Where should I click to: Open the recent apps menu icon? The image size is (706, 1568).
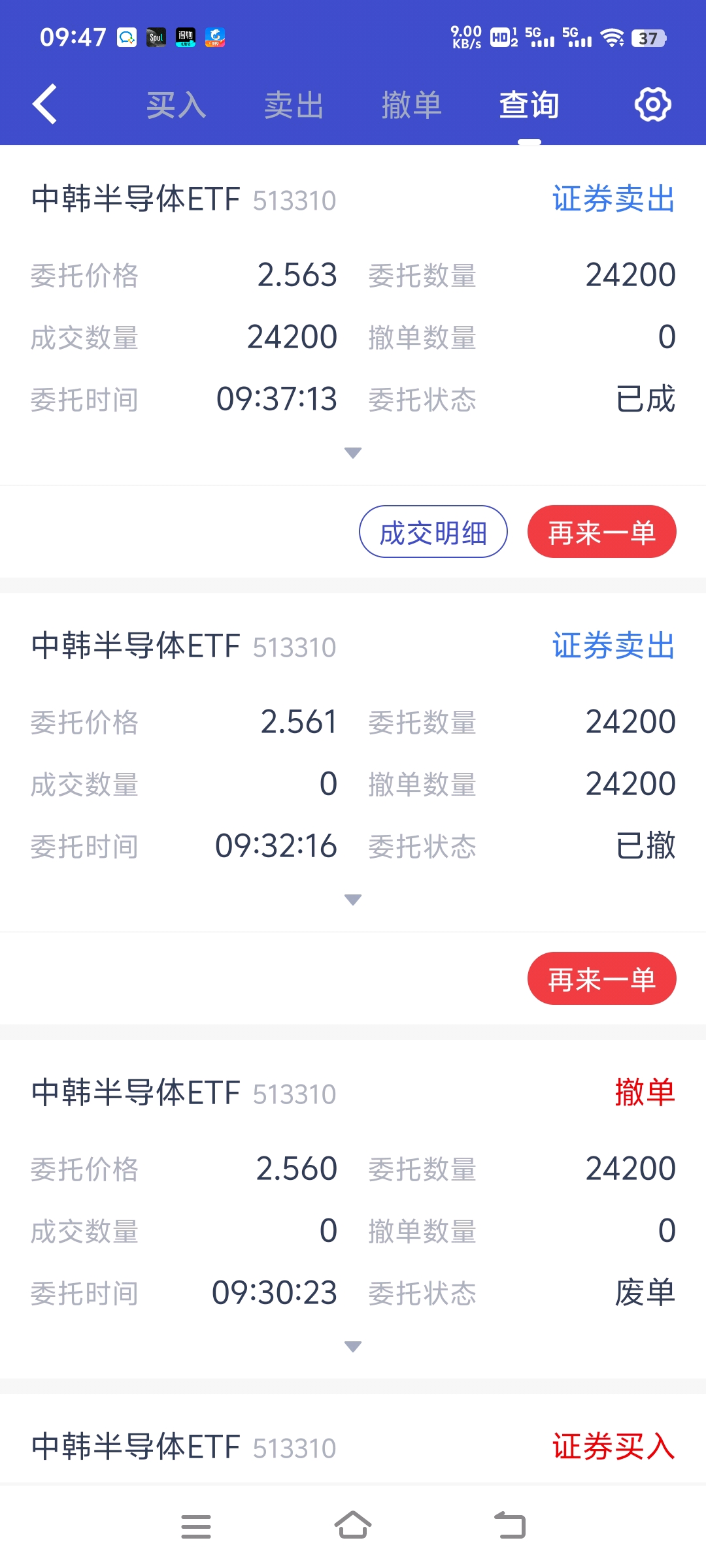click(x=195, y=1526)
